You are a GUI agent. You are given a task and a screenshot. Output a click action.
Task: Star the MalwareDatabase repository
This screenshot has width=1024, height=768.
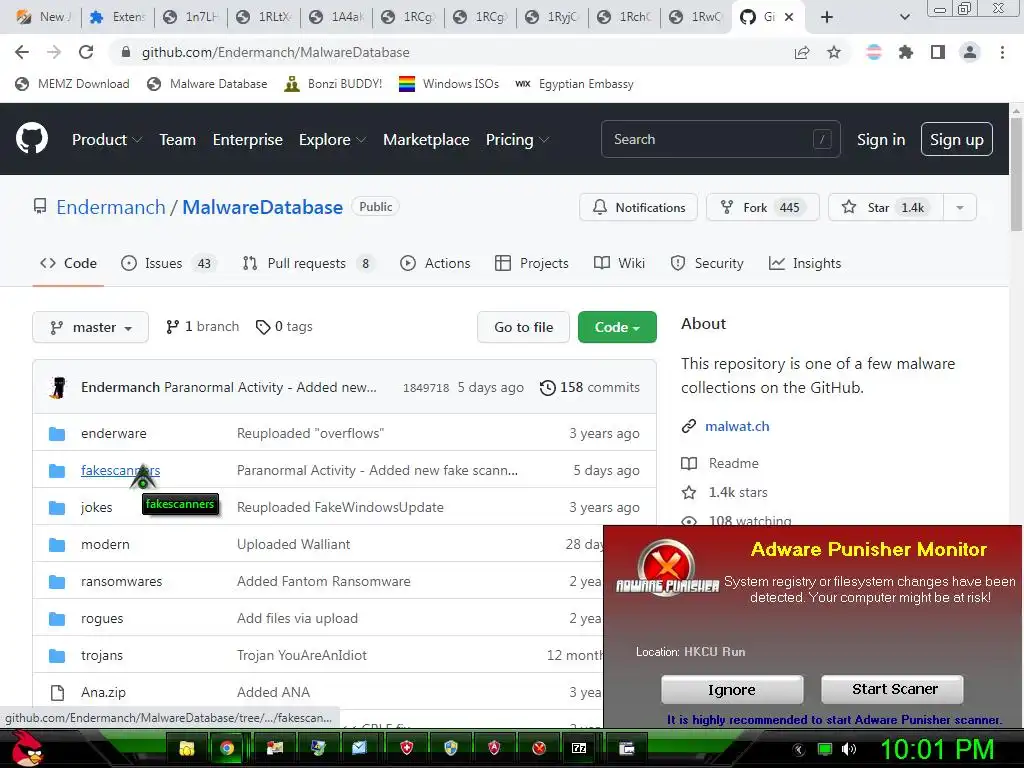tap(886, 208)
